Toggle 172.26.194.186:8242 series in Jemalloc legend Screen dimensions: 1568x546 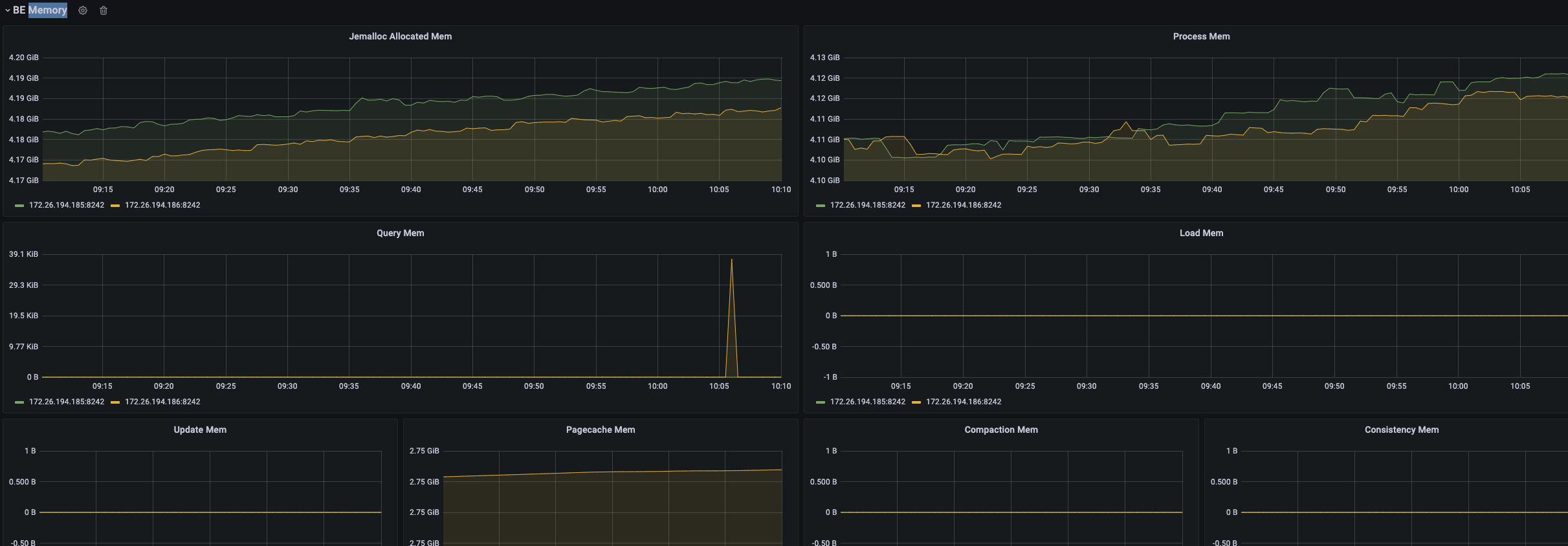coord(162,205)
